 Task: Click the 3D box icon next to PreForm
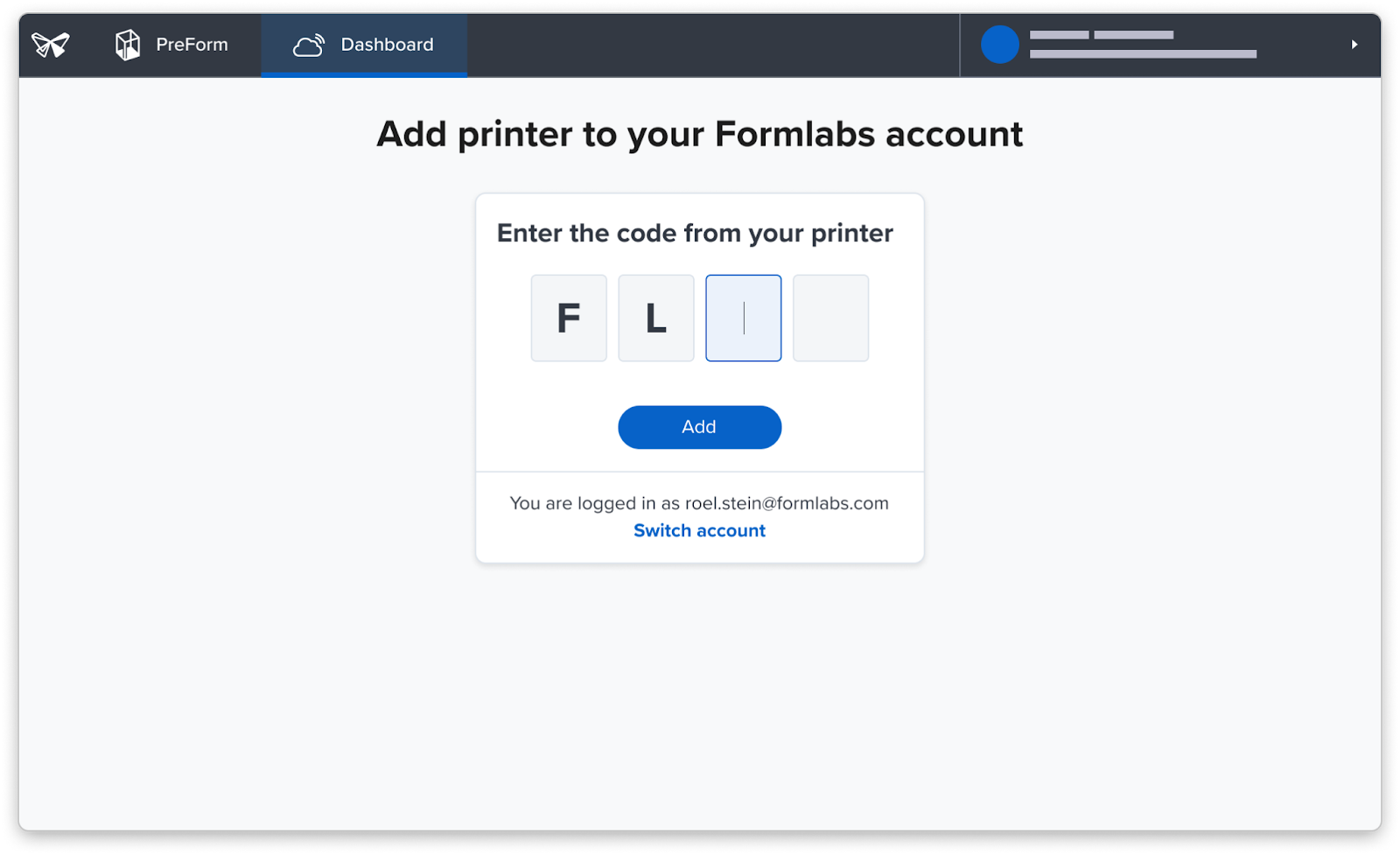tap(128, 44)
